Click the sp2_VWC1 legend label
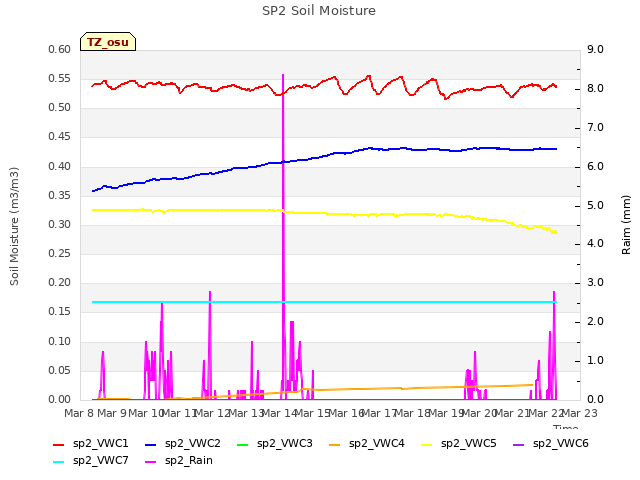 (x=100, y=444)
